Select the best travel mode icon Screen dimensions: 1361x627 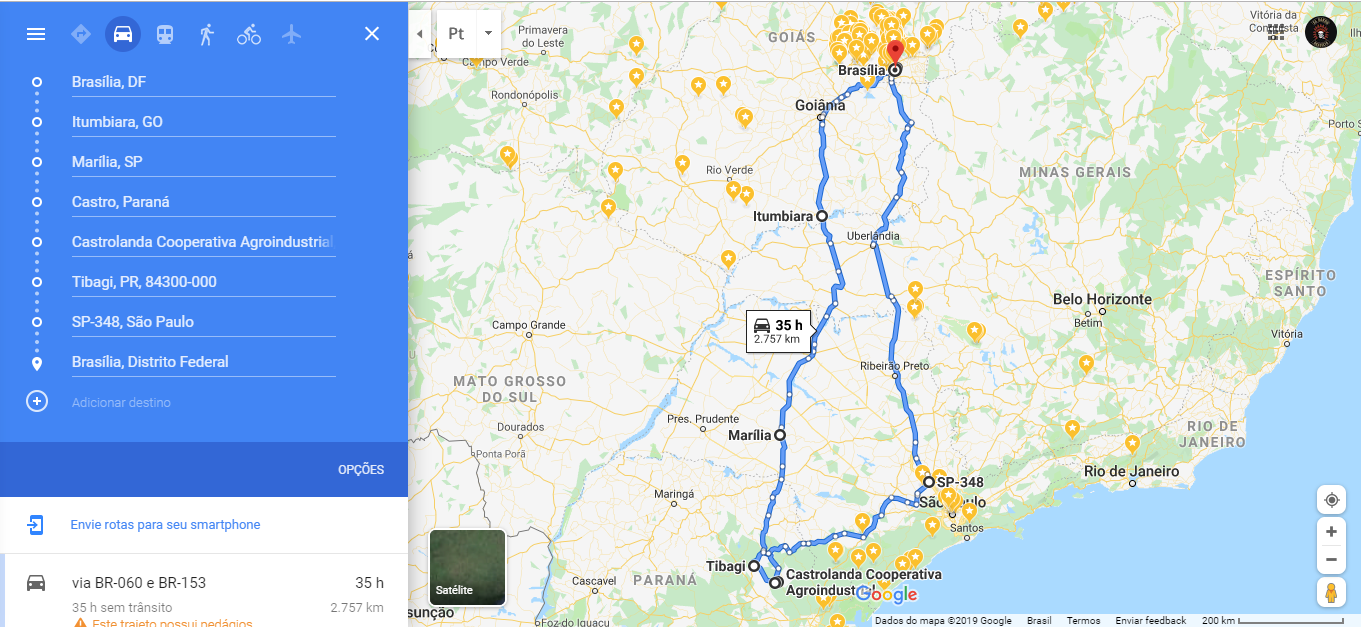[x=81, y=34]
